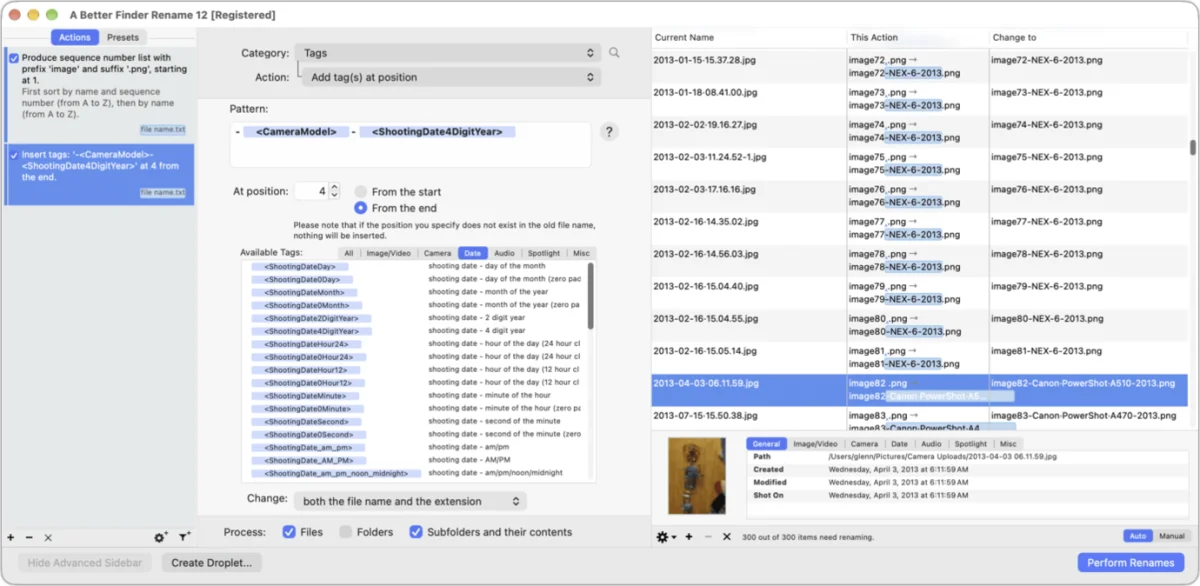Remove file with minus icon below file list
Image resolution: width=1200 pixels, height=586 pixels.
pos(707,537)
